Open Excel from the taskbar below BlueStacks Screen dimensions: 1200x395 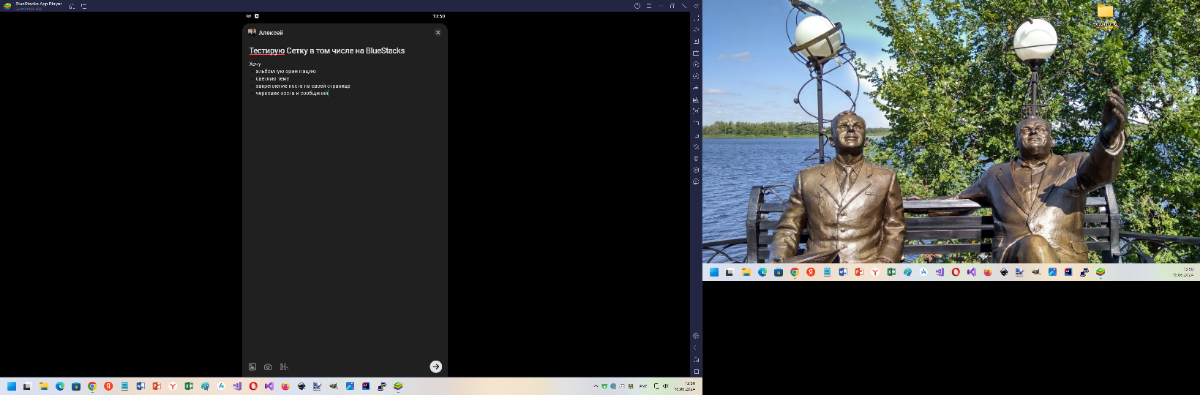tap(189, 386)
